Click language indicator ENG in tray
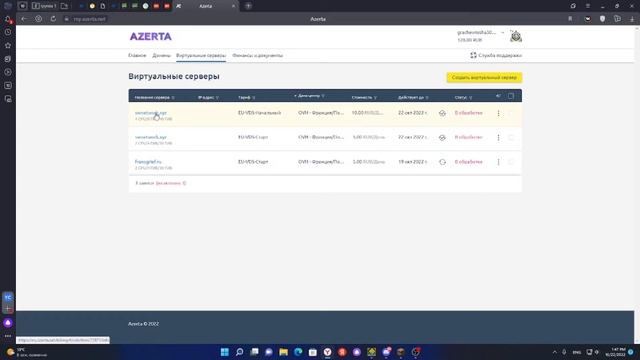Image resolution: width=640 pixels, height=360 pixels. 576,352
